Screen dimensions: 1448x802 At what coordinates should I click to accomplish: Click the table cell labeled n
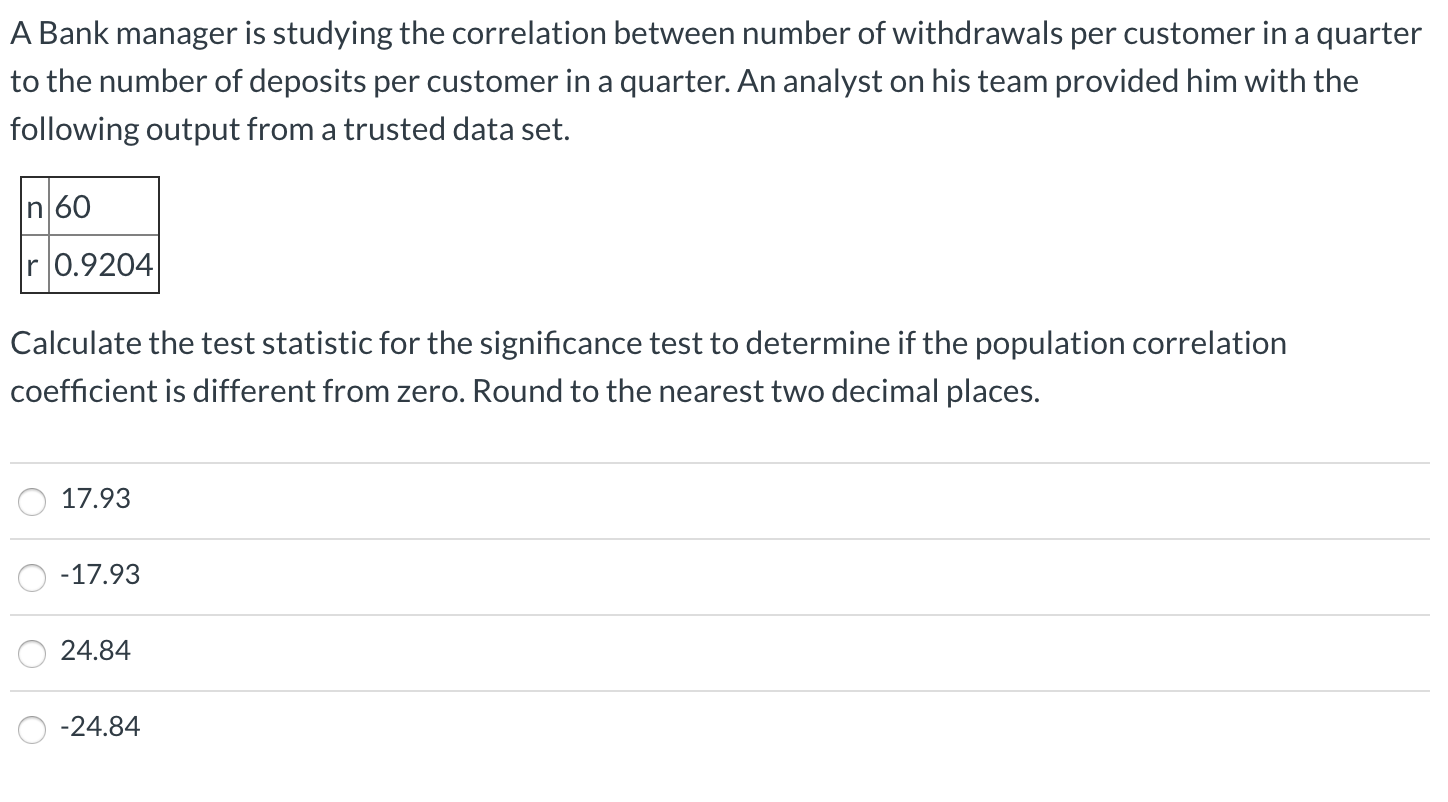pyautogui.click(x=35, y=207)
